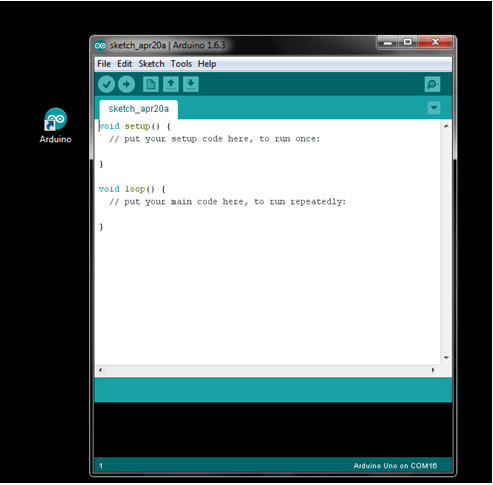Click the horizontal scrollbar right arrow
This screenshot has height=485, width=493.
[433, 370]
